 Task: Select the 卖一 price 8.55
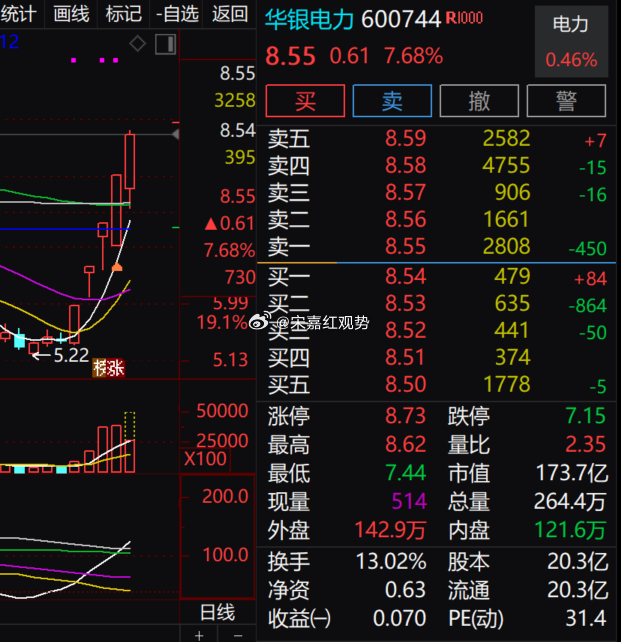pyautogui.click(x=406, y=246)
